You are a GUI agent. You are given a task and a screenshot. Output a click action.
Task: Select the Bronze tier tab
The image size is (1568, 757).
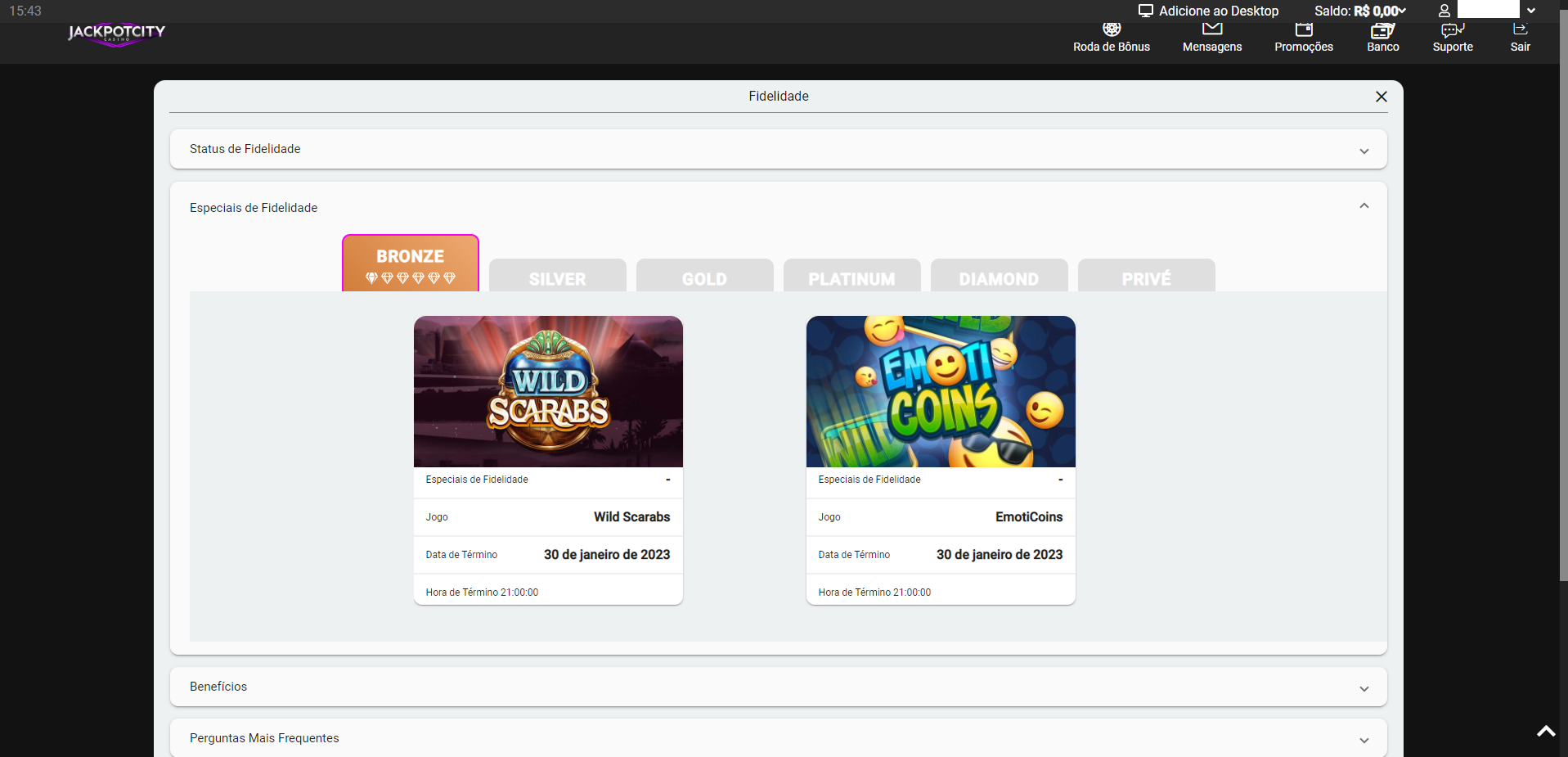point(411,264)
